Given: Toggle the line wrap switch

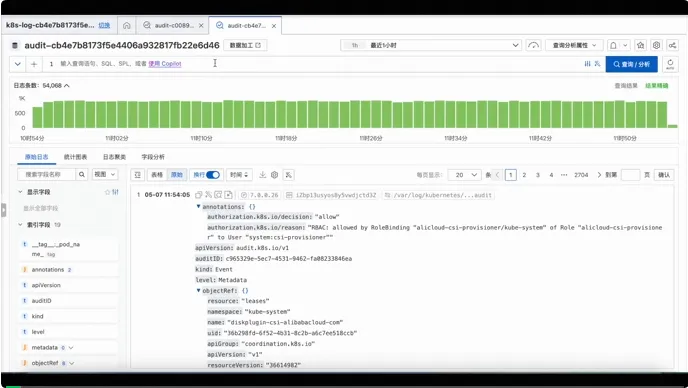Looking at the screenshot, I should pos(213,175).
